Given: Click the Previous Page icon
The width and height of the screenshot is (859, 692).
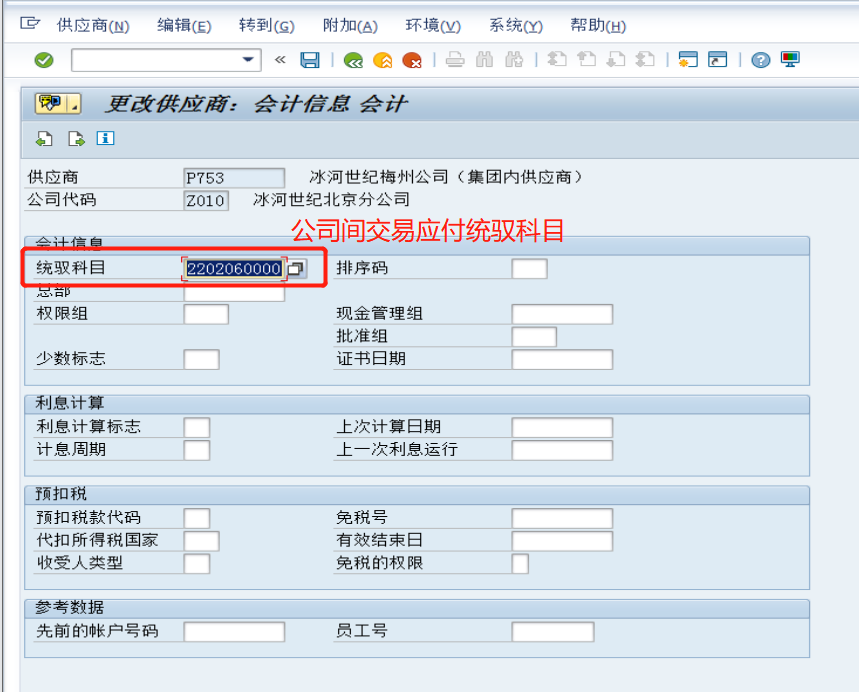Looking at the screenshot, I should (587, 59).
